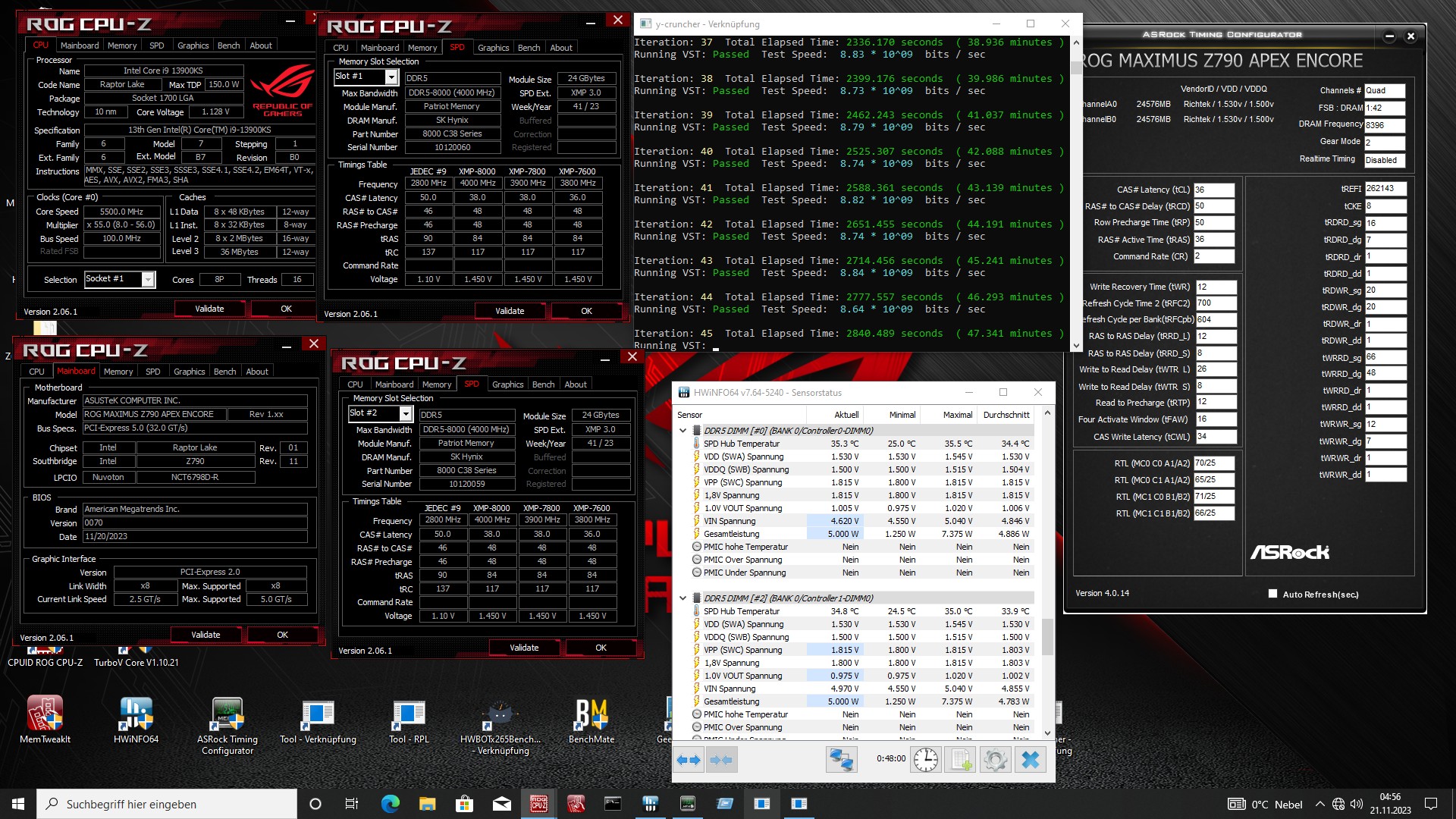Click CAS# Latency (tCL) value field
The width and height of the screenshot is (1456, 819).
click(x=1214, y=190)
